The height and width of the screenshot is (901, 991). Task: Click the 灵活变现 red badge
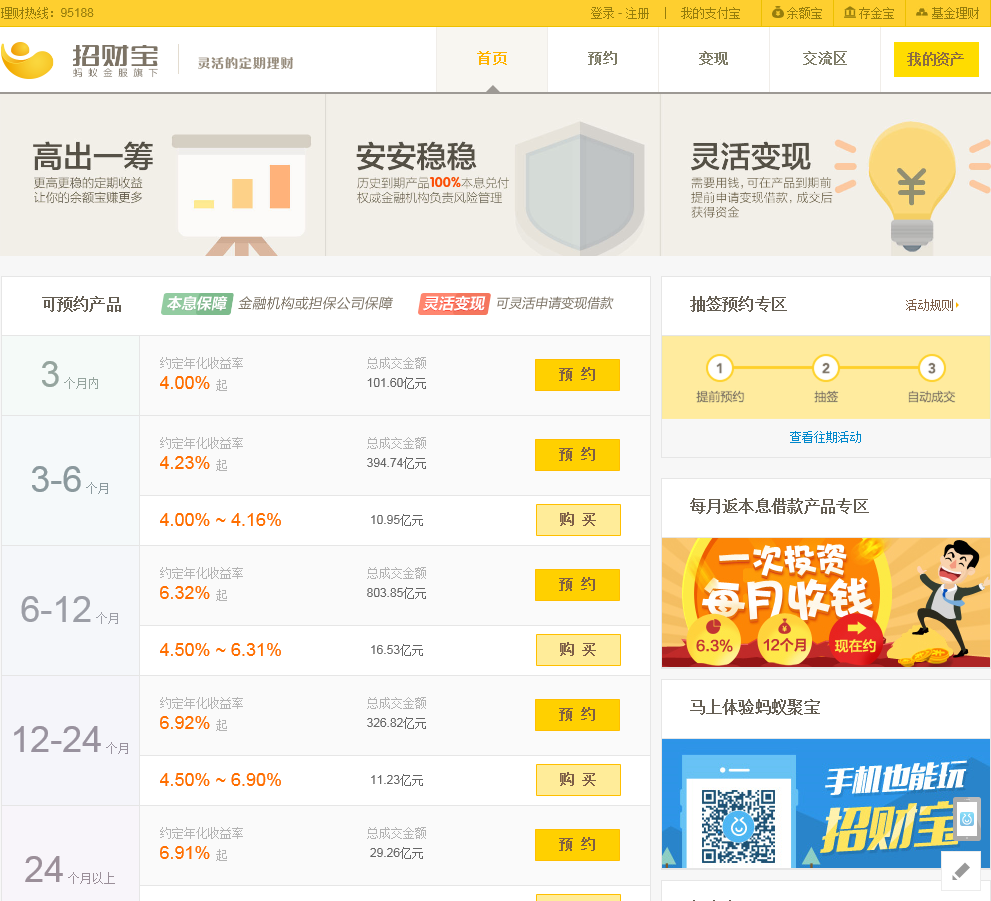point(454,304)
